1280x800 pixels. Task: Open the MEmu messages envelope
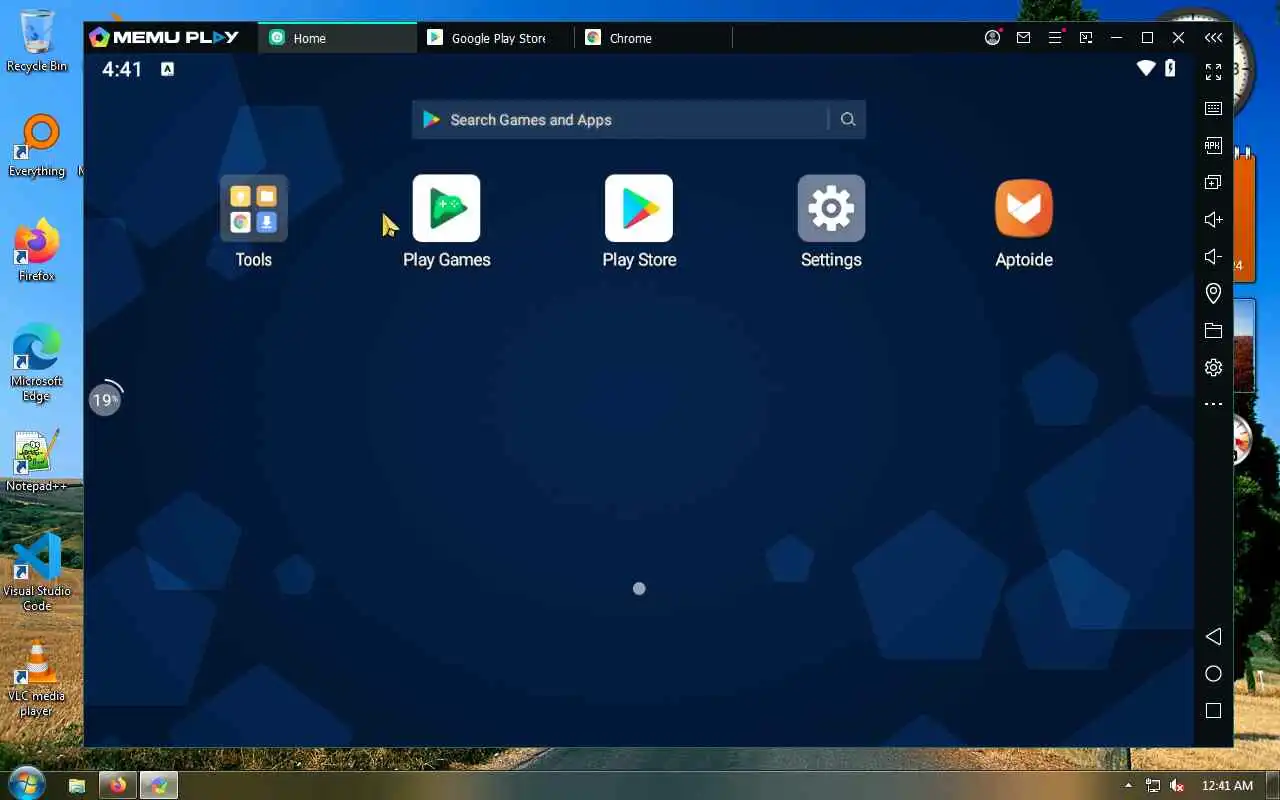point(1023,38)
